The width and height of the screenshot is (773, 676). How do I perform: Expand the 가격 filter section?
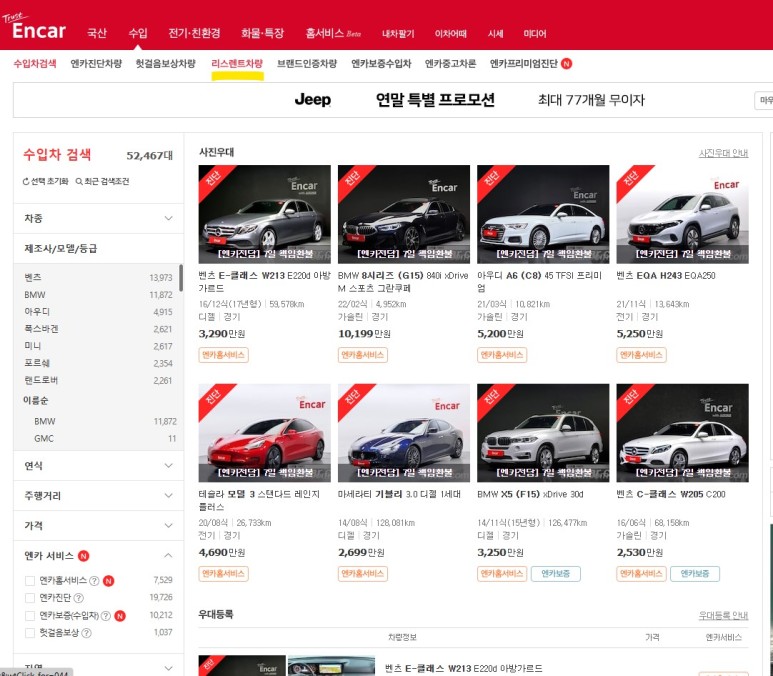pos(99,526)
